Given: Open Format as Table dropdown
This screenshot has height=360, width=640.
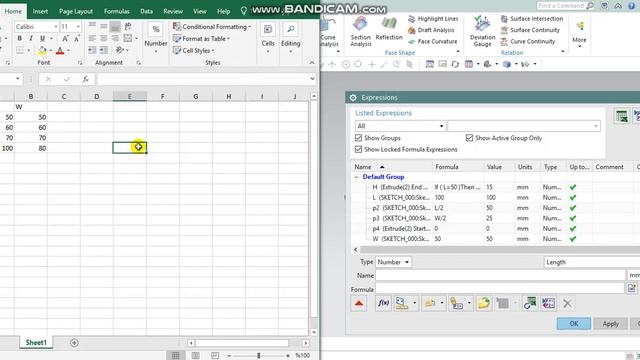Looking at the screenshot, I should point(201,38).
